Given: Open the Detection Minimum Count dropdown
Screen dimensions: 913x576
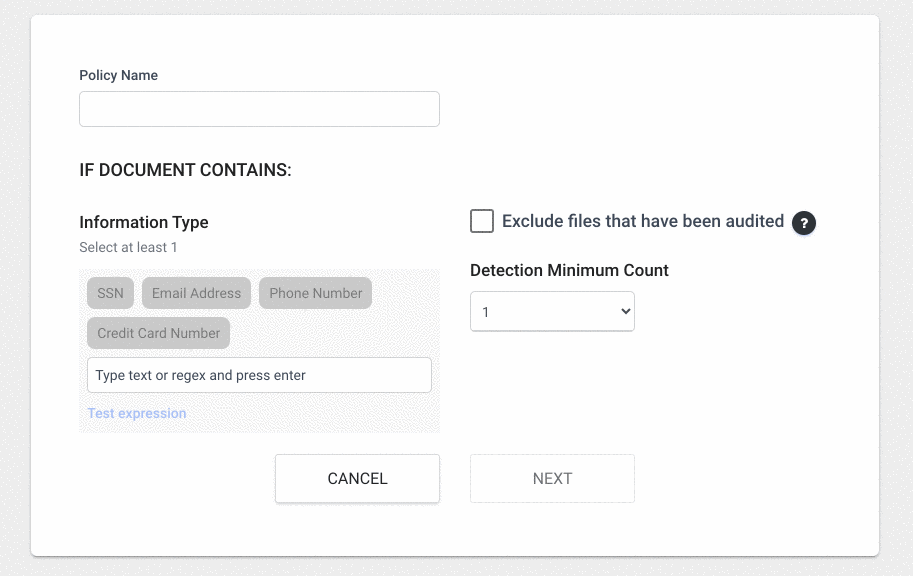Looking at the screenshot, I should pyautogui.click(x=552, y=311).
